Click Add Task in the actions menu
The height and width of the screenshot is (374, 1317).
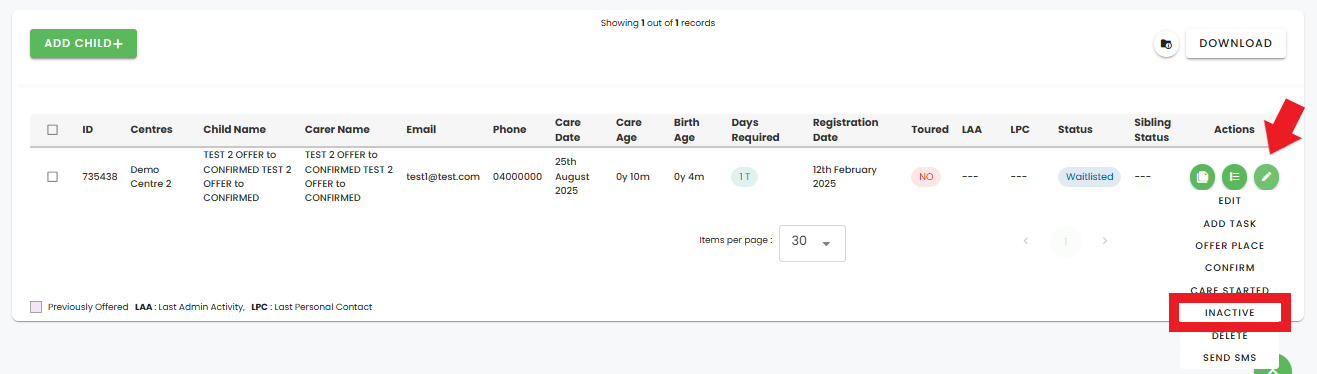coord(1230,224)
